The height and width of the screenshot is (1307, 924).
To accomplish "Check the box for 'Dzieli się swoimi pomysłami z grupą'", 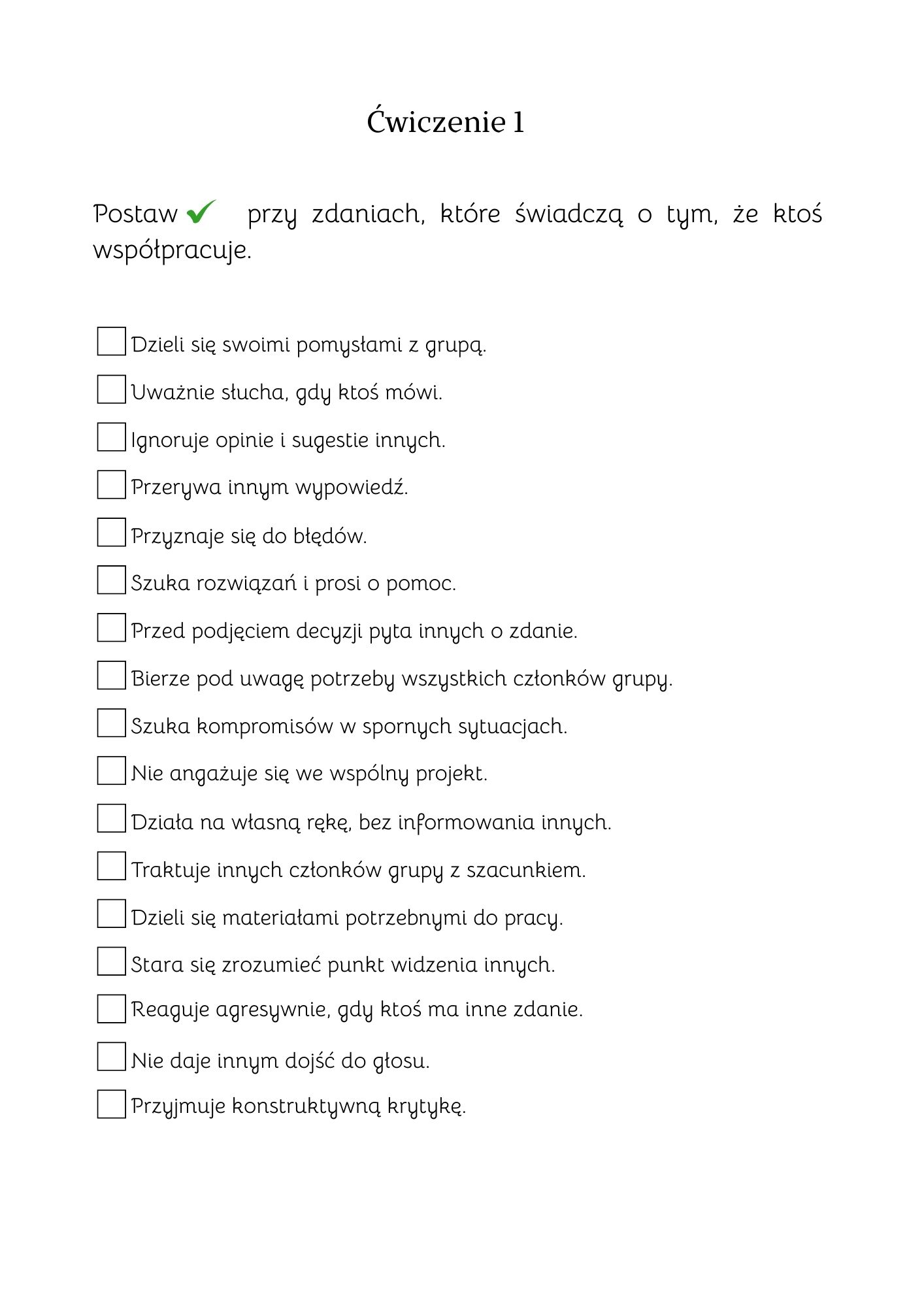I will [111, 341].
